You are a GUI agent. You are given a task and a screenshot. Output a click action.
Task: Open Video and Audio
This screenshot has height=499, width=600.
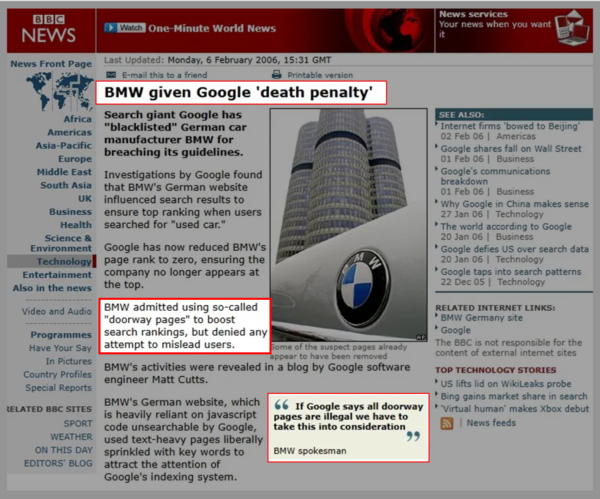pyautogui.click(x=57, y=311)
